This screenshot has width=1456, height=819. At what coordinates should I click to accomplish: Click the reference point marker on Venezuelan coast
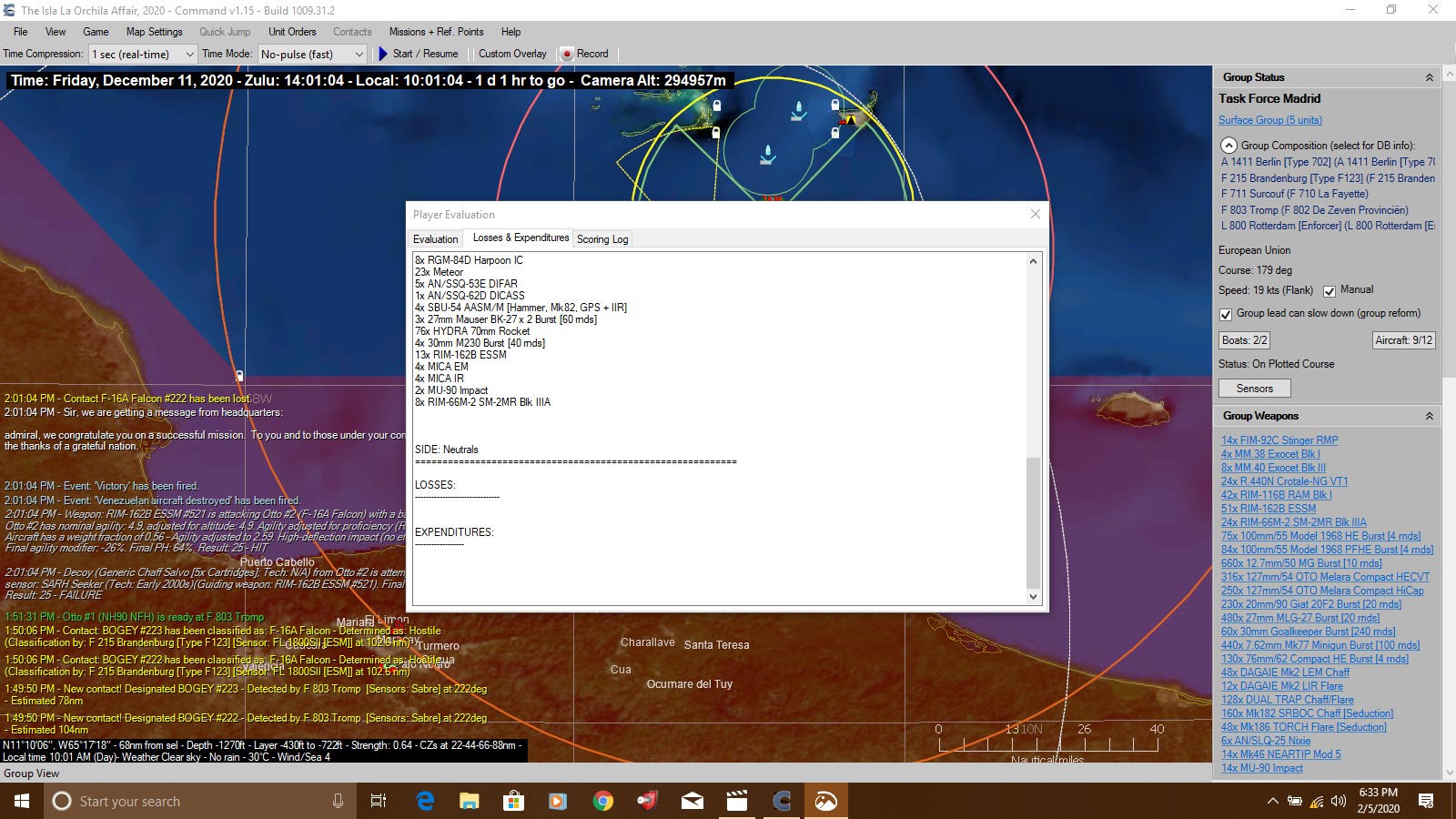click(239, 375)
